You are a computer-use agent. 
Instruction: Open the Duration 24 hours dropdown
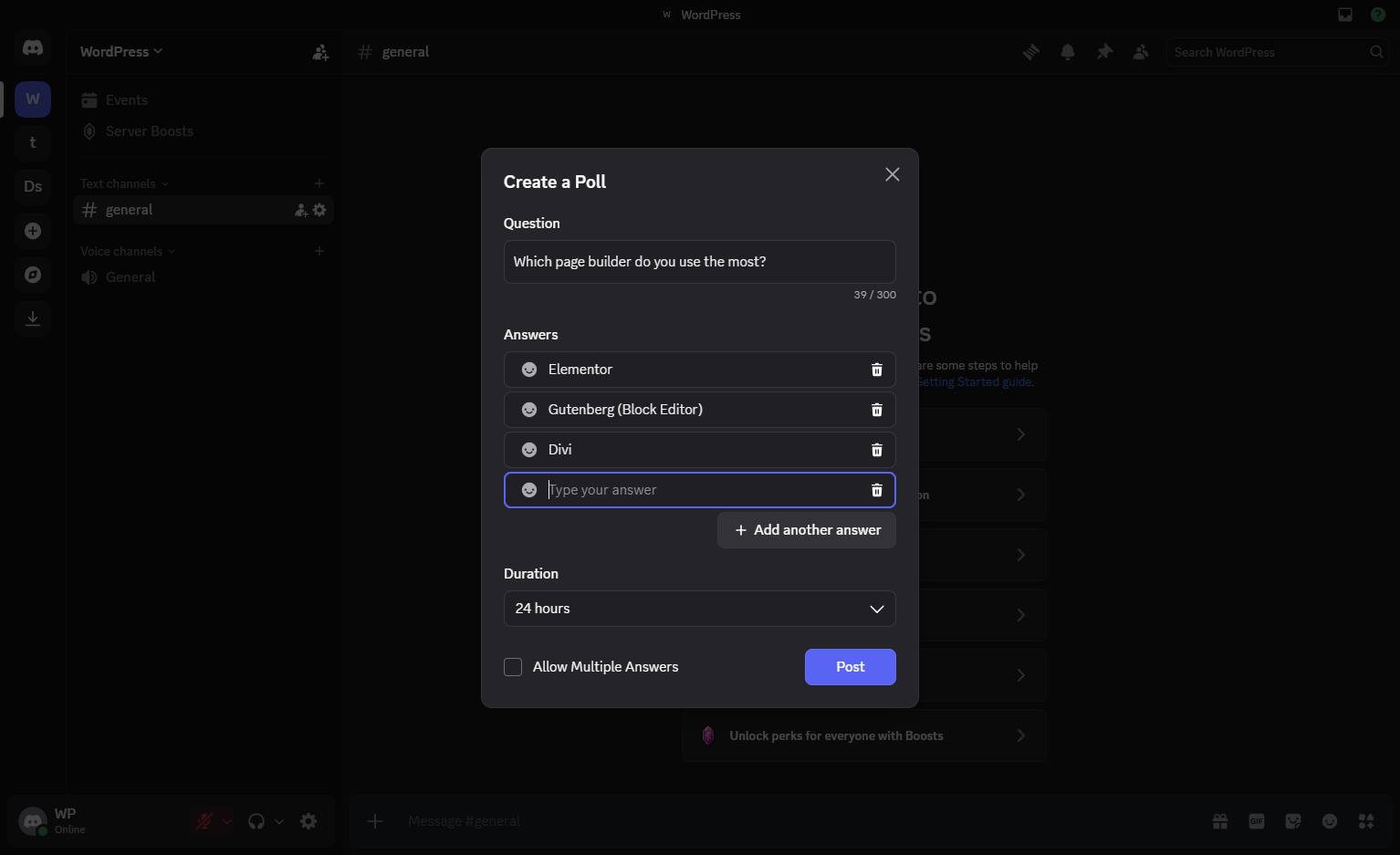click(x=700, y=609)
